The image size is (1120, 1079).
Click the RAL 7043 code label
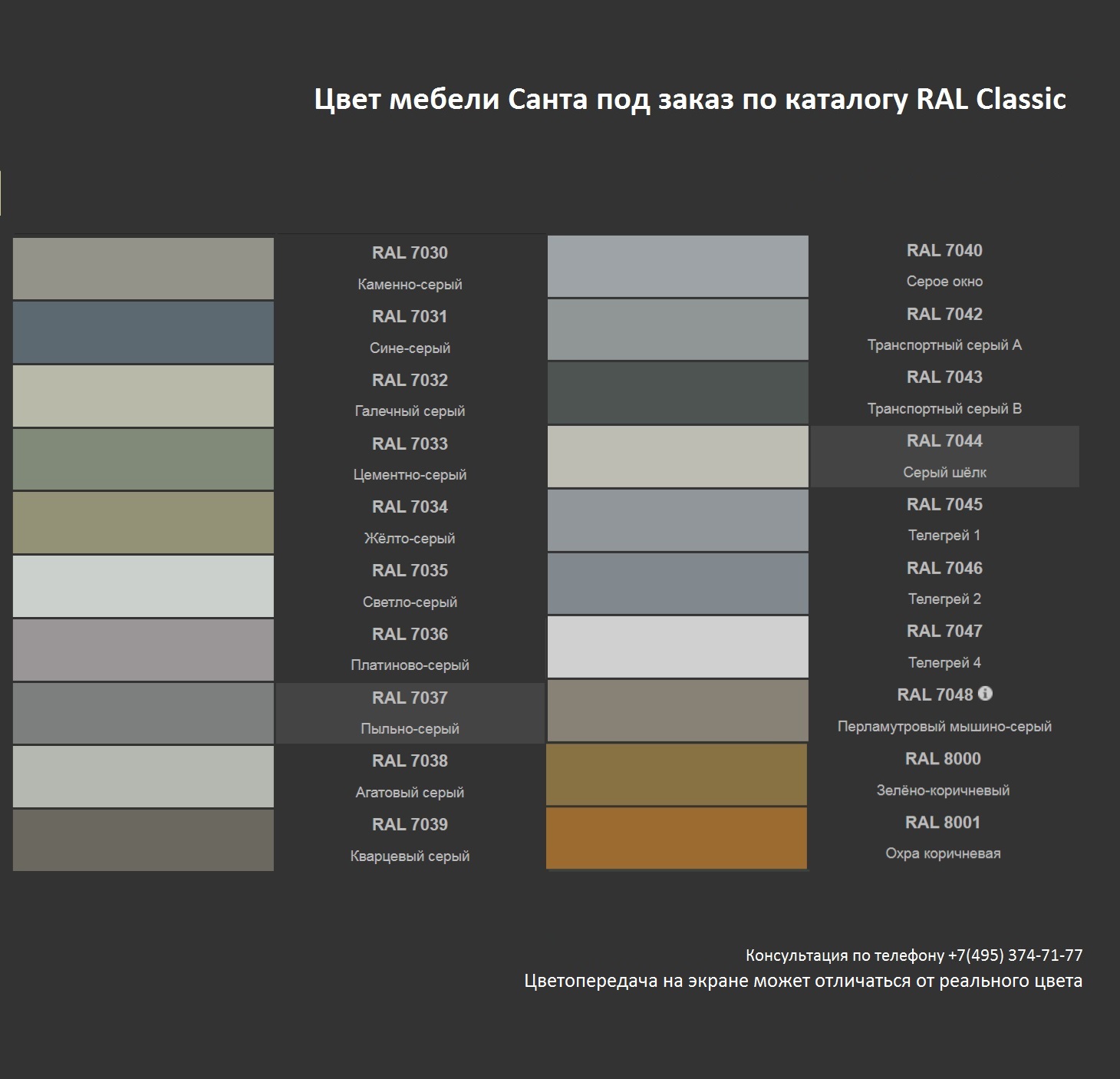click(944, 377)
